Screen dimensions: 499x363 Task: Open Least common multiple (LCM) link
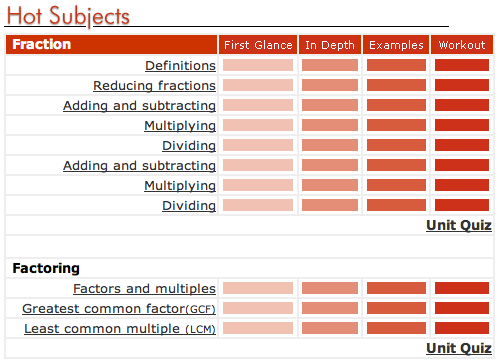tap(120, 329)
